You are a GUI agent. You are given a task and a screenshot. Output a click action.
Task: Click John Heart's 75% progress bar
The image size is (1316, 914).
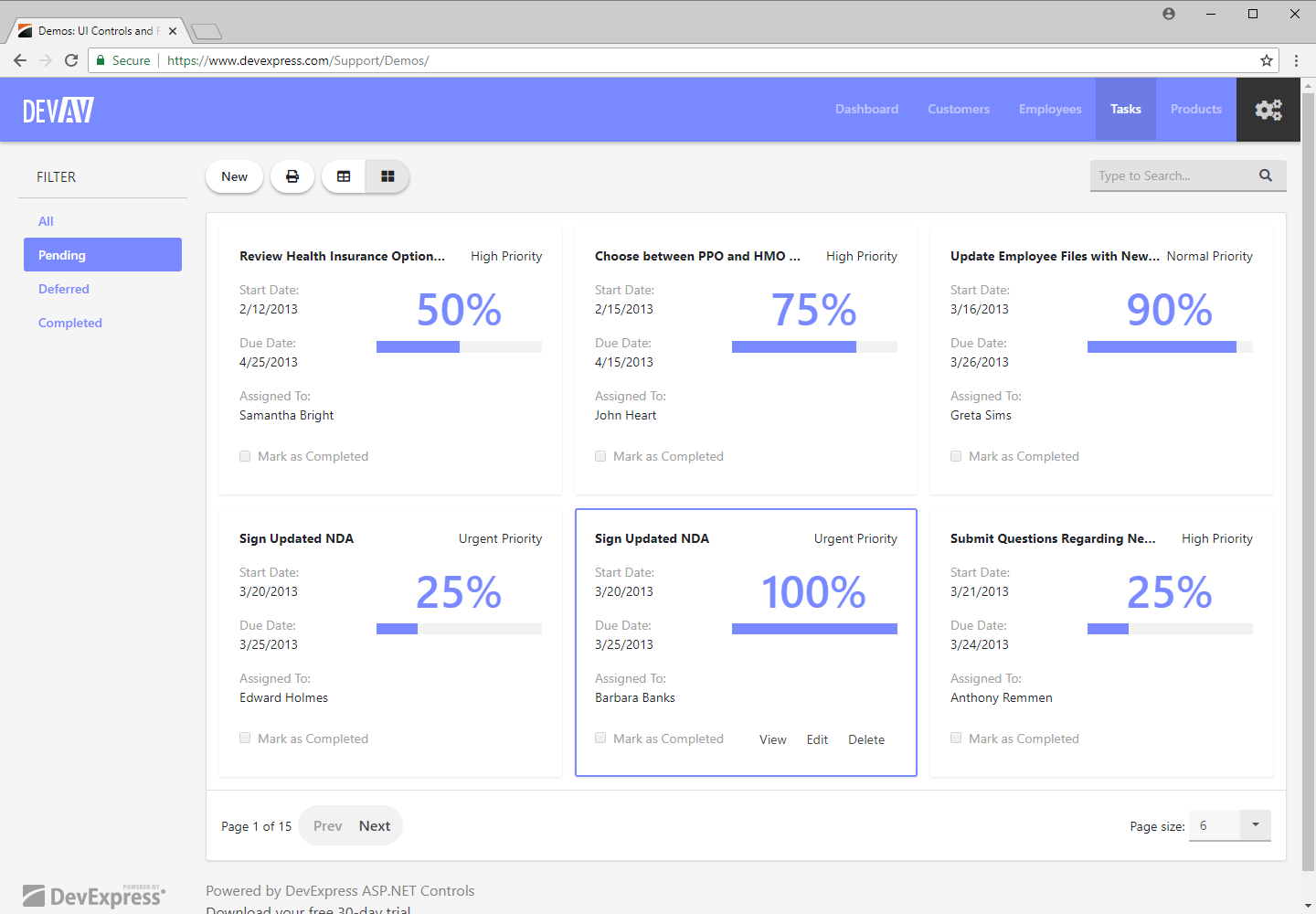coord(813,346)
